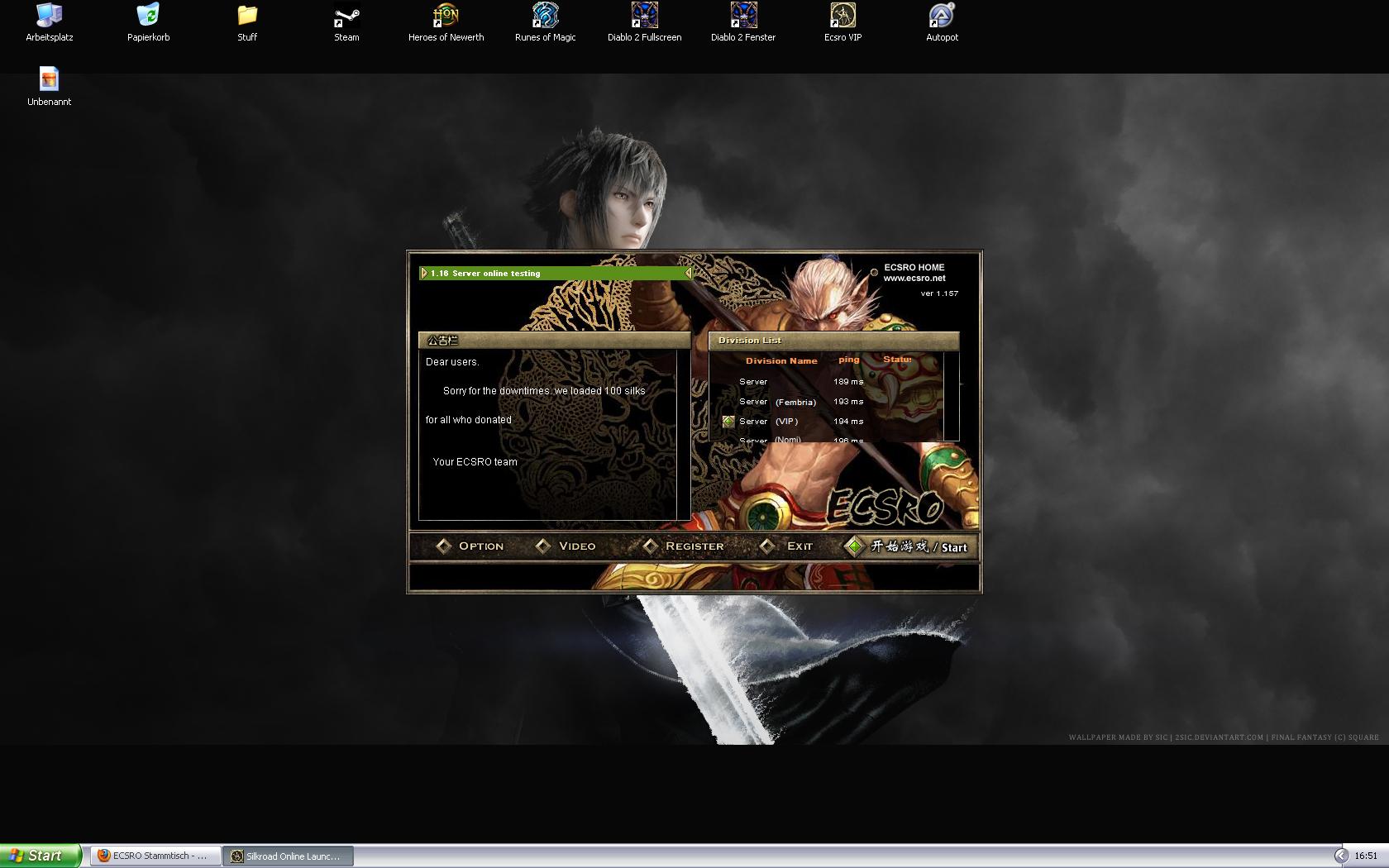Click right arrow on news ticker bar
The image size is (1389, 868).
tap(688, 273)
